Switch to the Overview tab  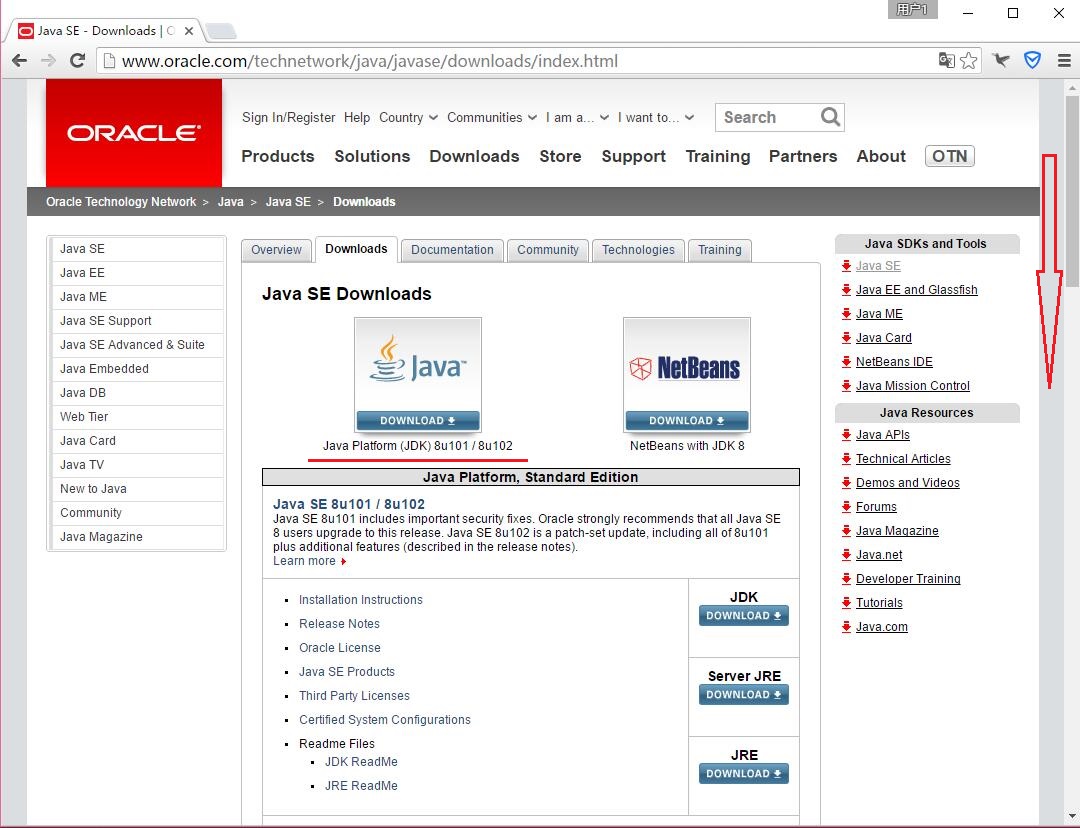(276, 250)
